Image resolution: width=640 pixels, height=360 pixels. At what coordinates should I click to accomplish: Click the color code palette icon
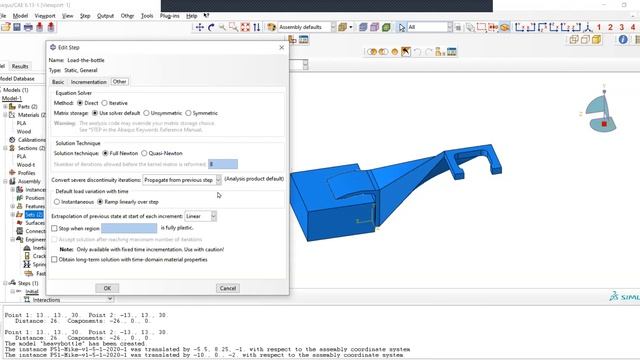point(271,27)
